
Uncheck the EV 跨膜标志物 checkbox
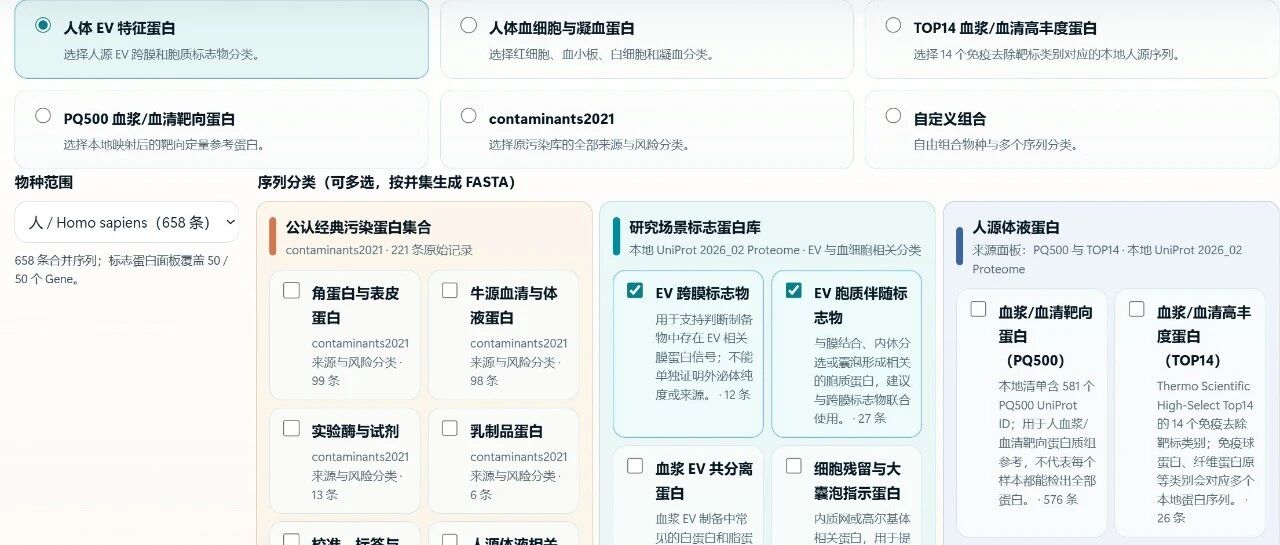pyautogui.click(x=635, y=291)
